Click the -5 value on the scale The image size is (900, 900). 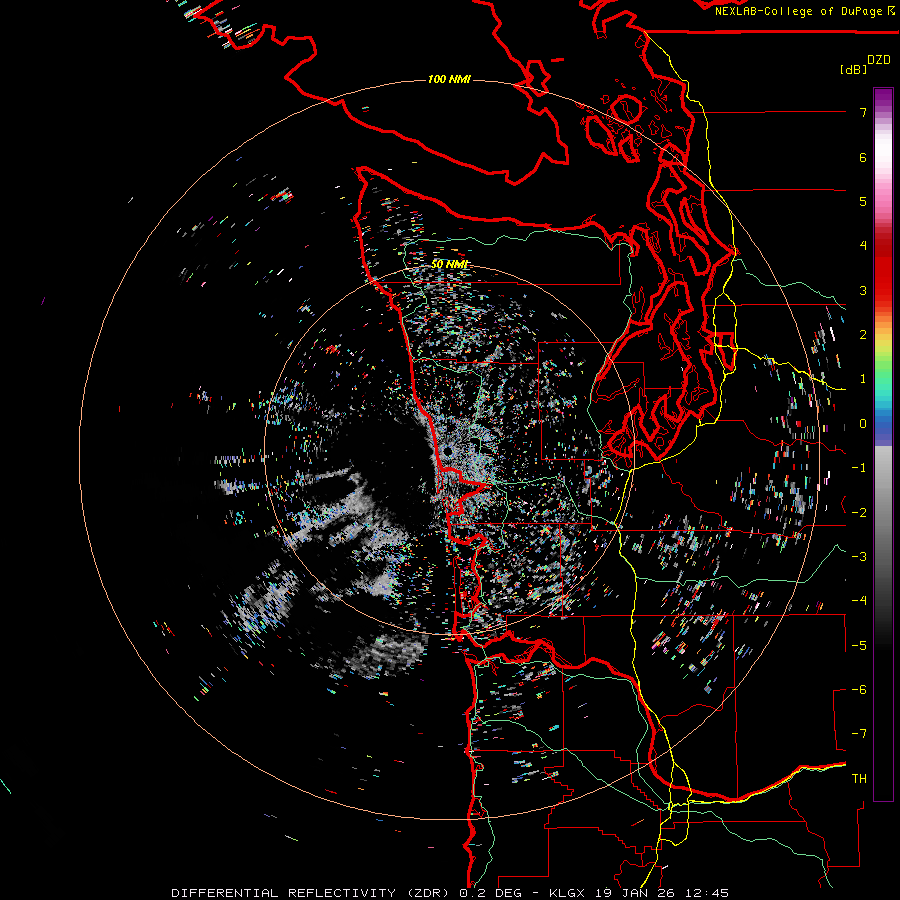tap(859, 646)
